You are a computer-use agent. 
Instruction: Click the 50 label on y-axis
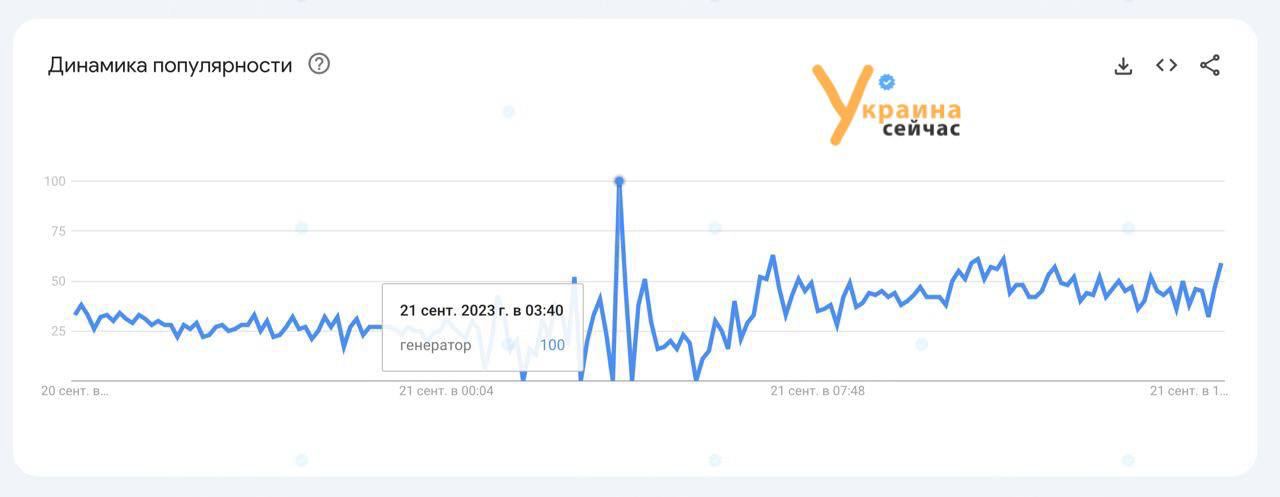pyautogui.click(x=58, y=281)
